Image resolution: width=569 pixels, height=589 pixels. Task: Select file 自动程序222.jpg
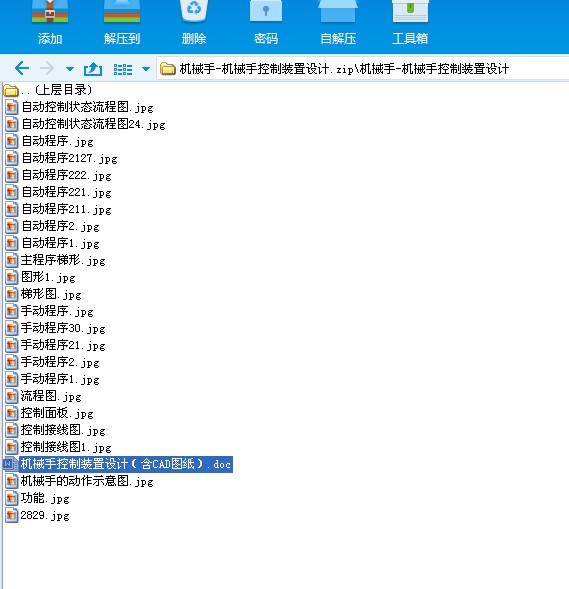click(59, 175)
